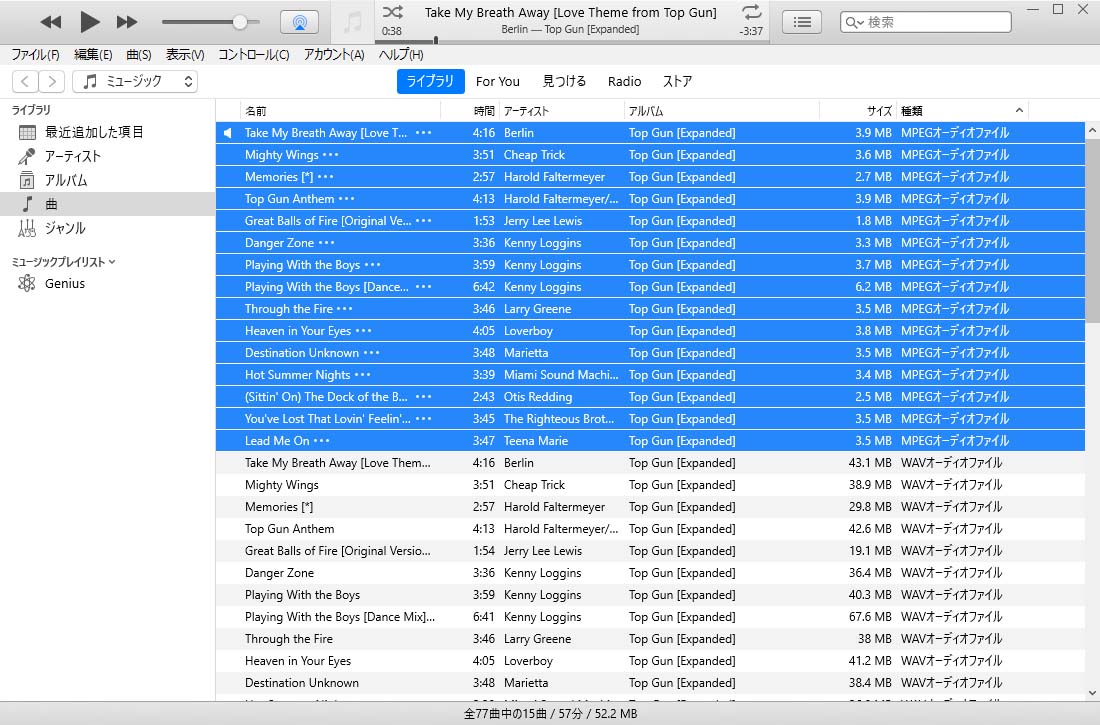Screen dimensions: 1100x725
Task: Skip to the next track
Action: (127, 21)
